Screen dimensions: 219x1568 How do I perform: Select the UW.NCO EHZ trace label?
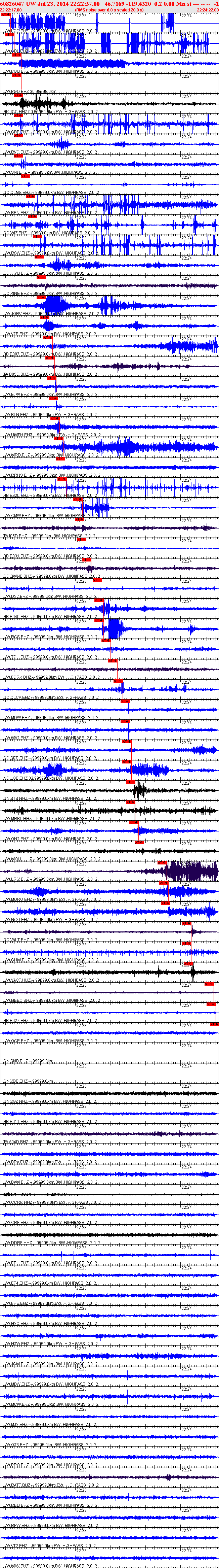click(x=50, y=919)
